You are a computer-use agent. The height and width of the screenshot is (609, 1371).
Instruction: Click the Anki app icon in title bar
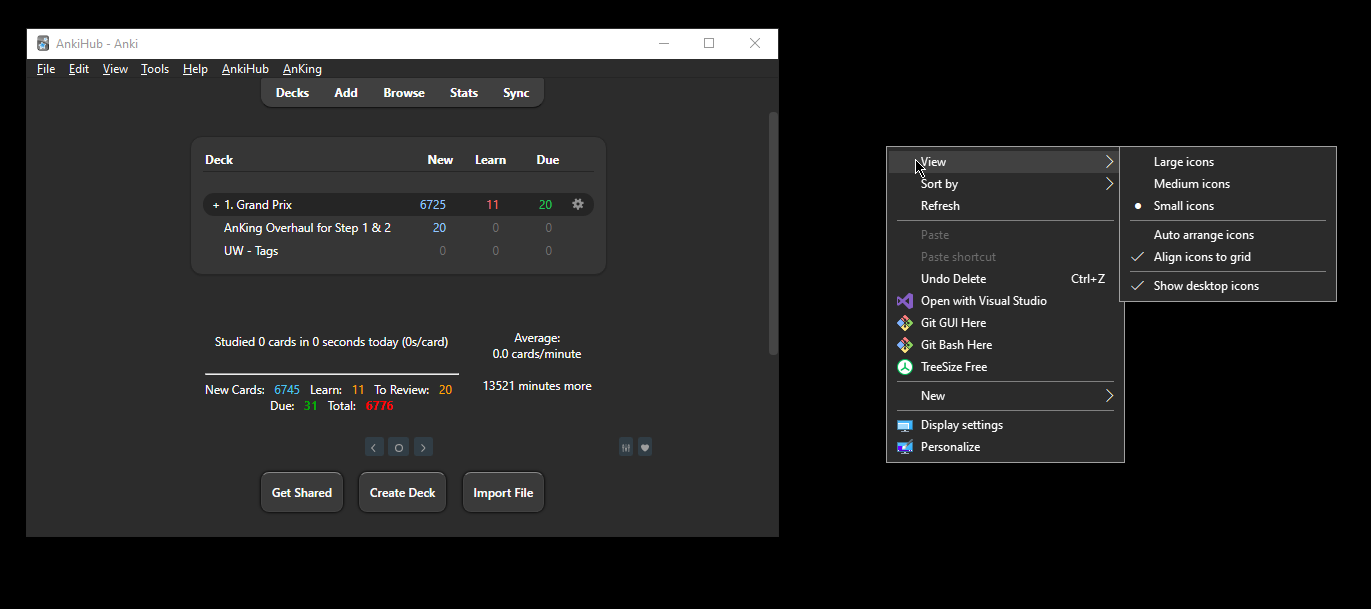pos(43,43)
